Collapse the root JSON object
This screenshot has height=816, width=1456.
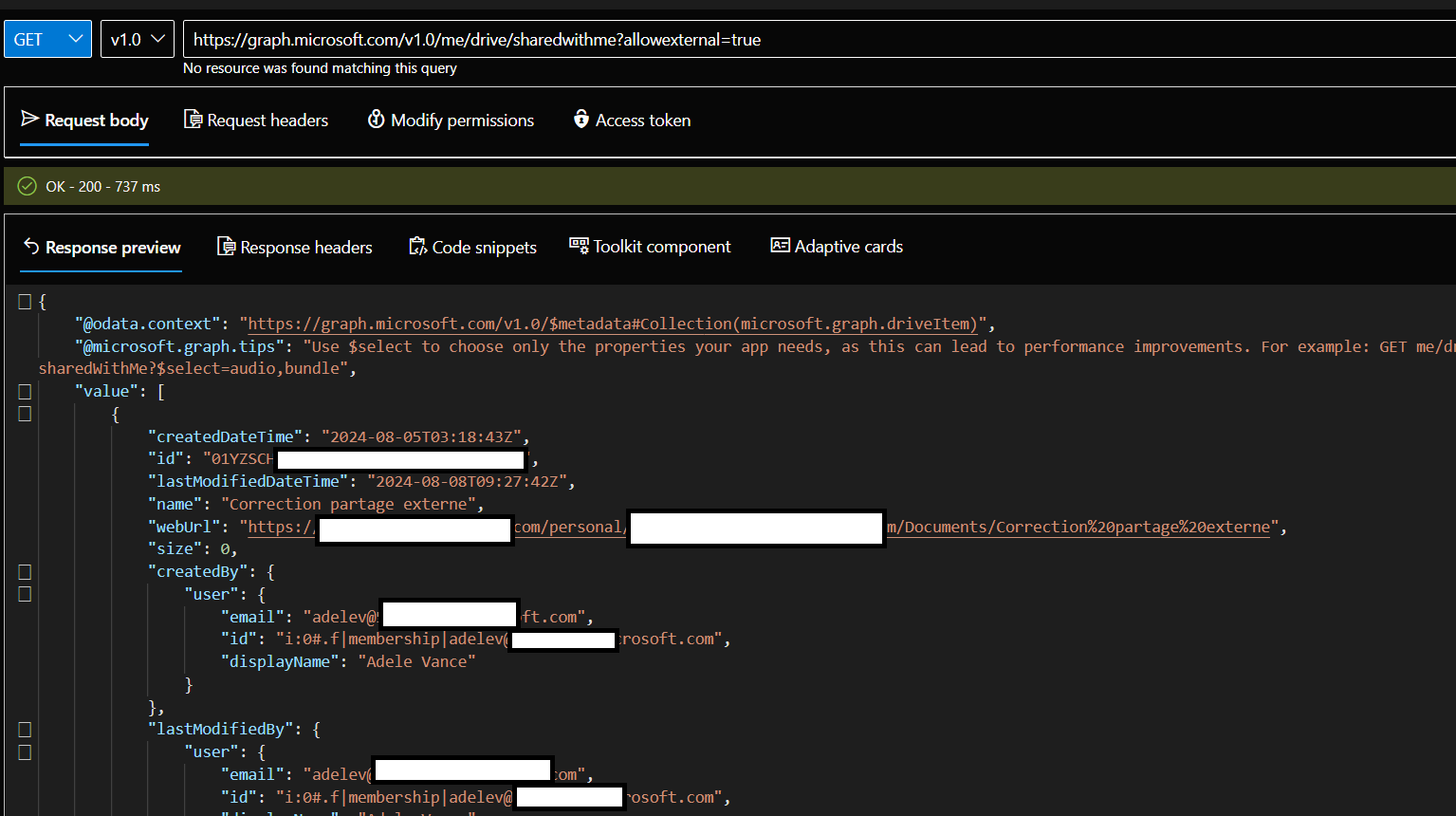click(x=26, y=302)
